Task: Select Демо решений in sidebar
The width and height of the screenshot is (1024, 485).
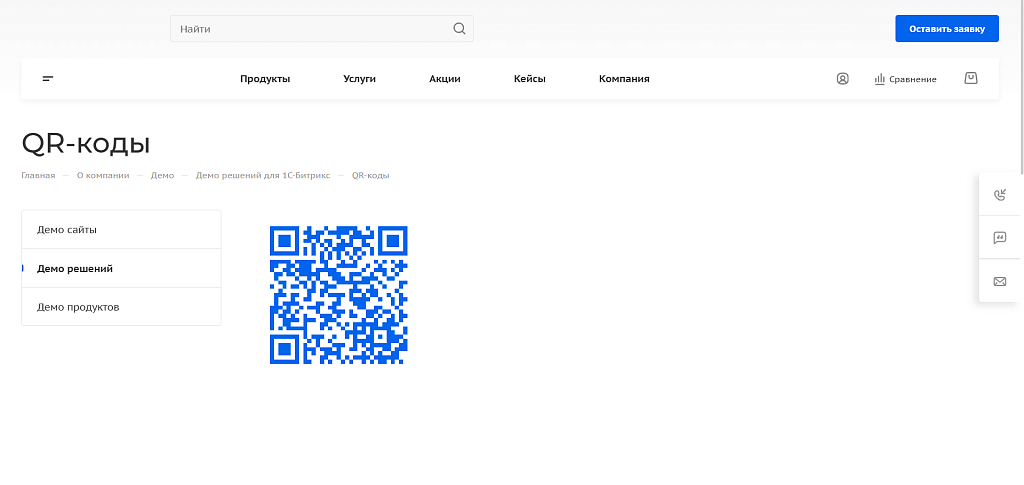Action: pyautogui.click(x=121, y=268)
